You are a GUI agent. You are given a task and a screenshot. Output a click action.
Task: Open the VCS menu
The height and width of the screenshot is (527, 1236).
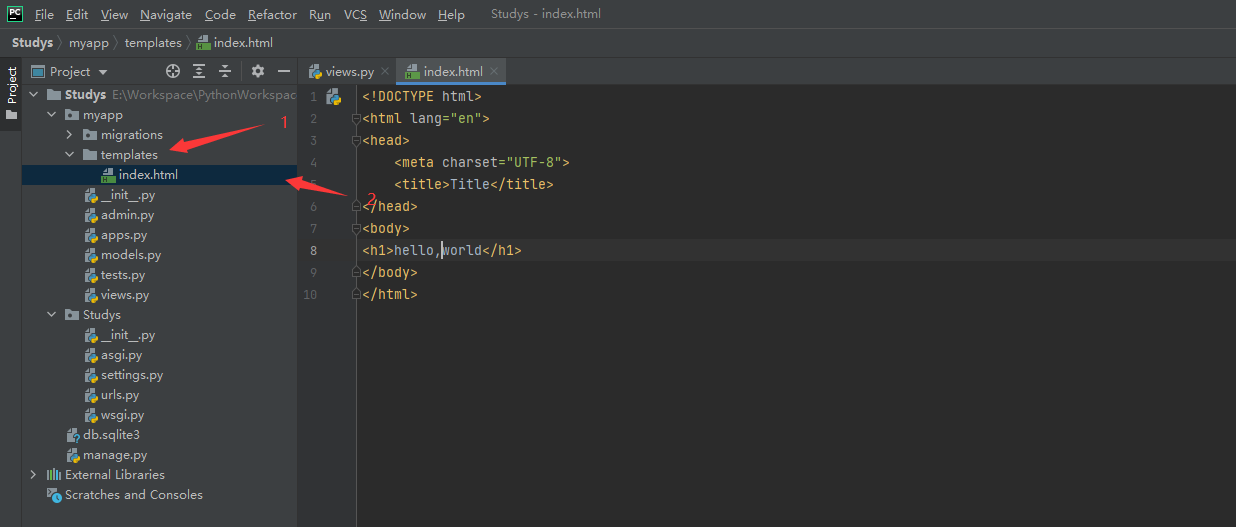355,15
